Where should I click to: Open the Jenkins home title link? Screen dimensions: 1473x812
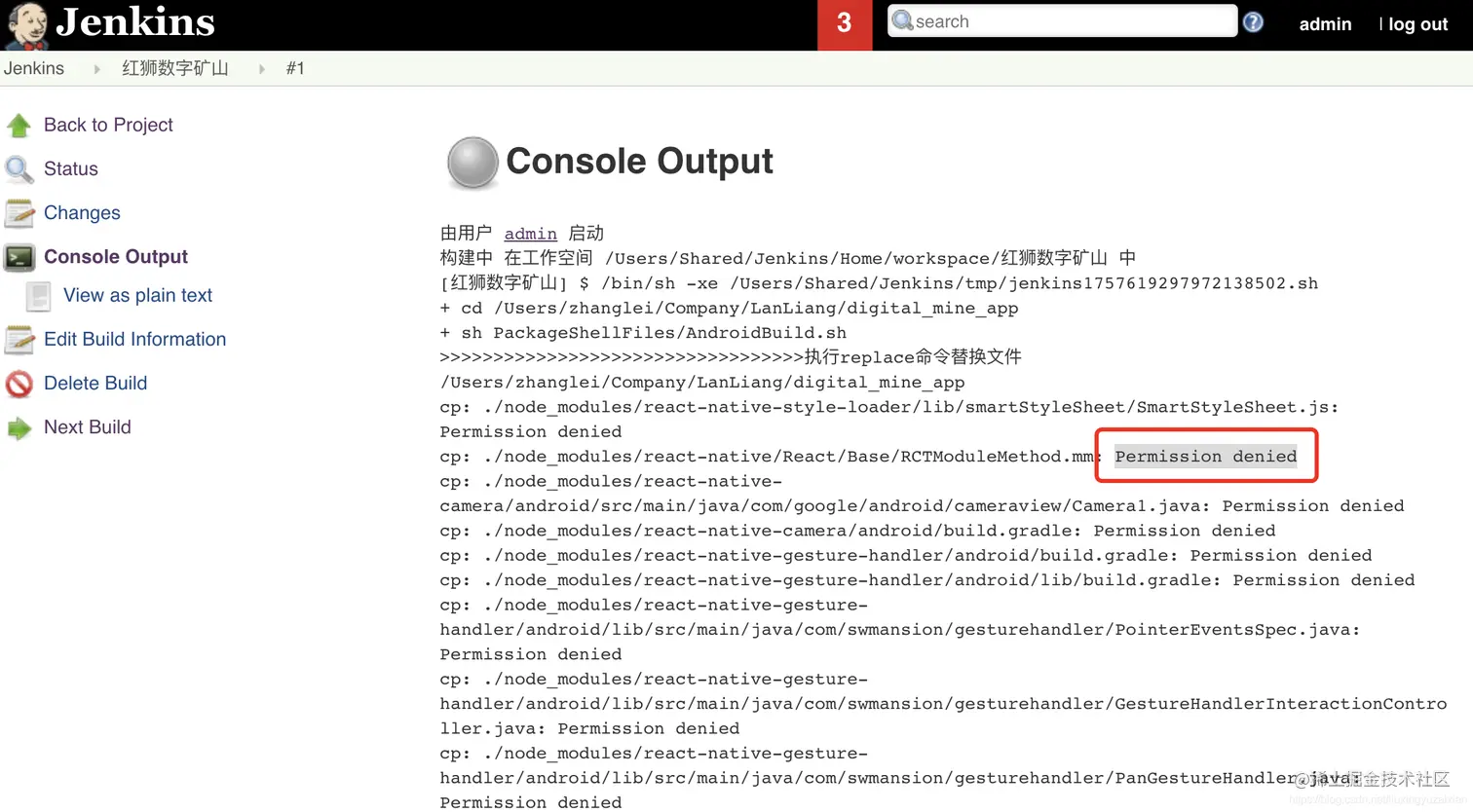point(135,21)
